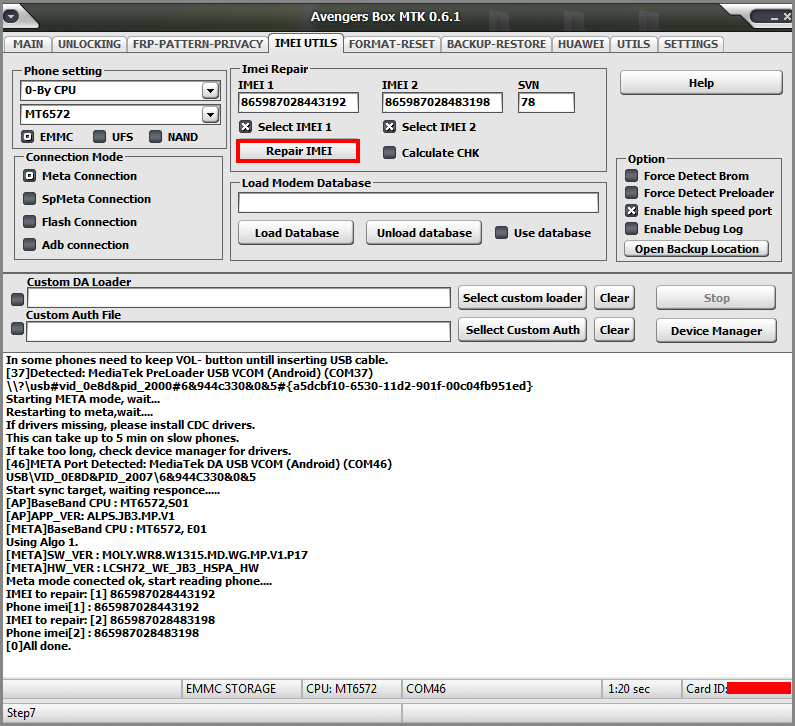Click the '[0]All done.' log line
The width and height of the screenshot is (795, 726).
(39, 646)
